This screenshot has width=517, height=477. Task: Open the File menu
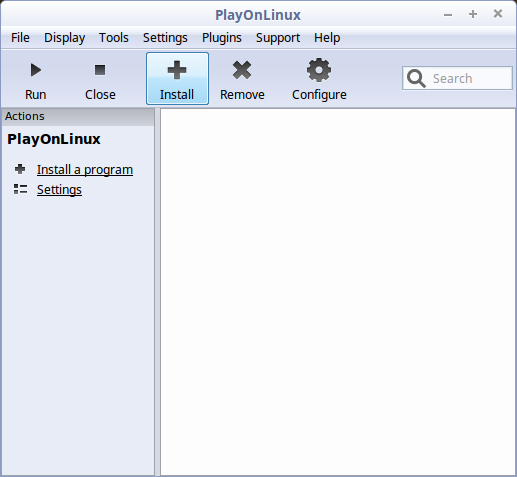click(x=20, y=38)
